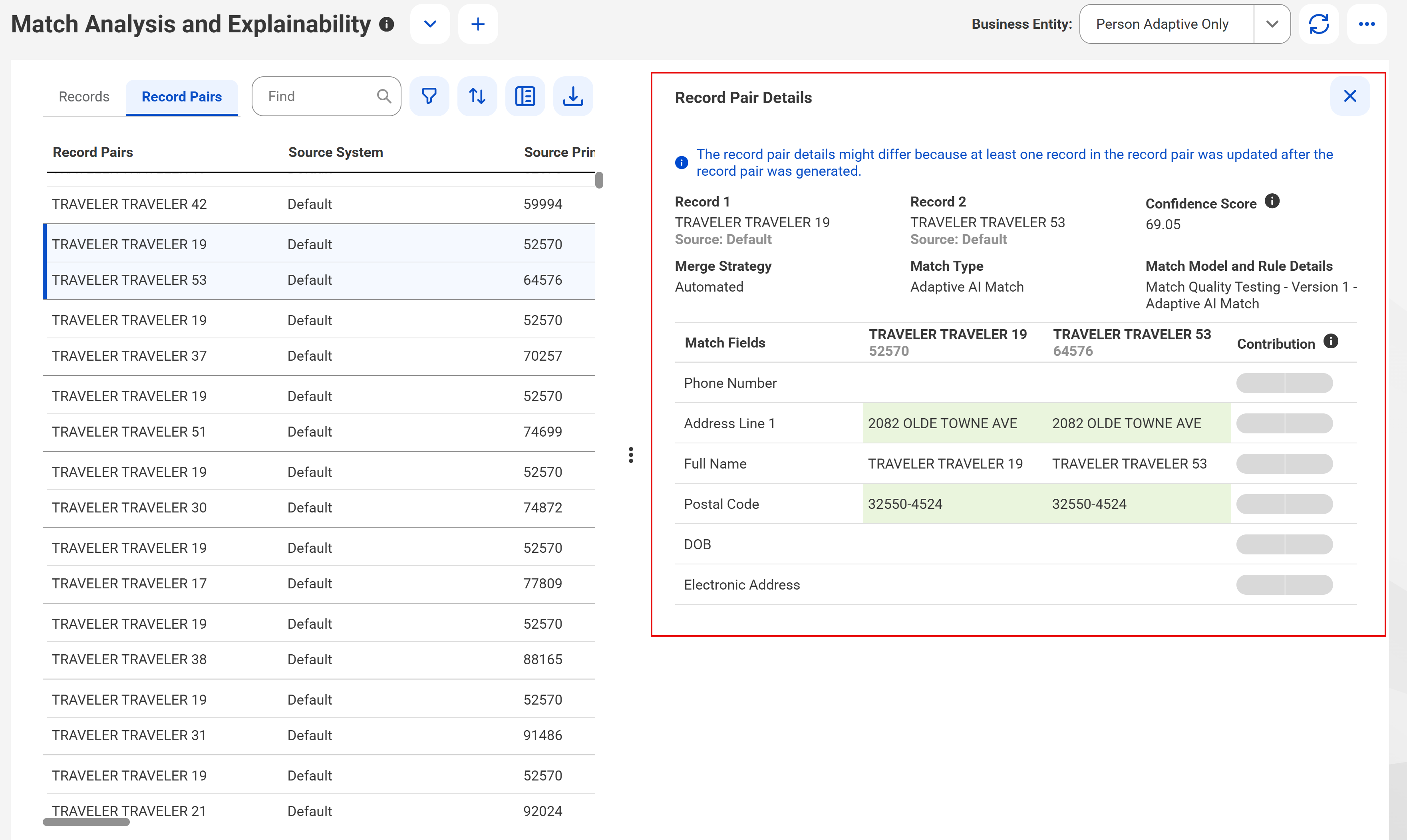Refresh the match analysis data
Screen dimensions: 1407x840
click(1319, 24)
